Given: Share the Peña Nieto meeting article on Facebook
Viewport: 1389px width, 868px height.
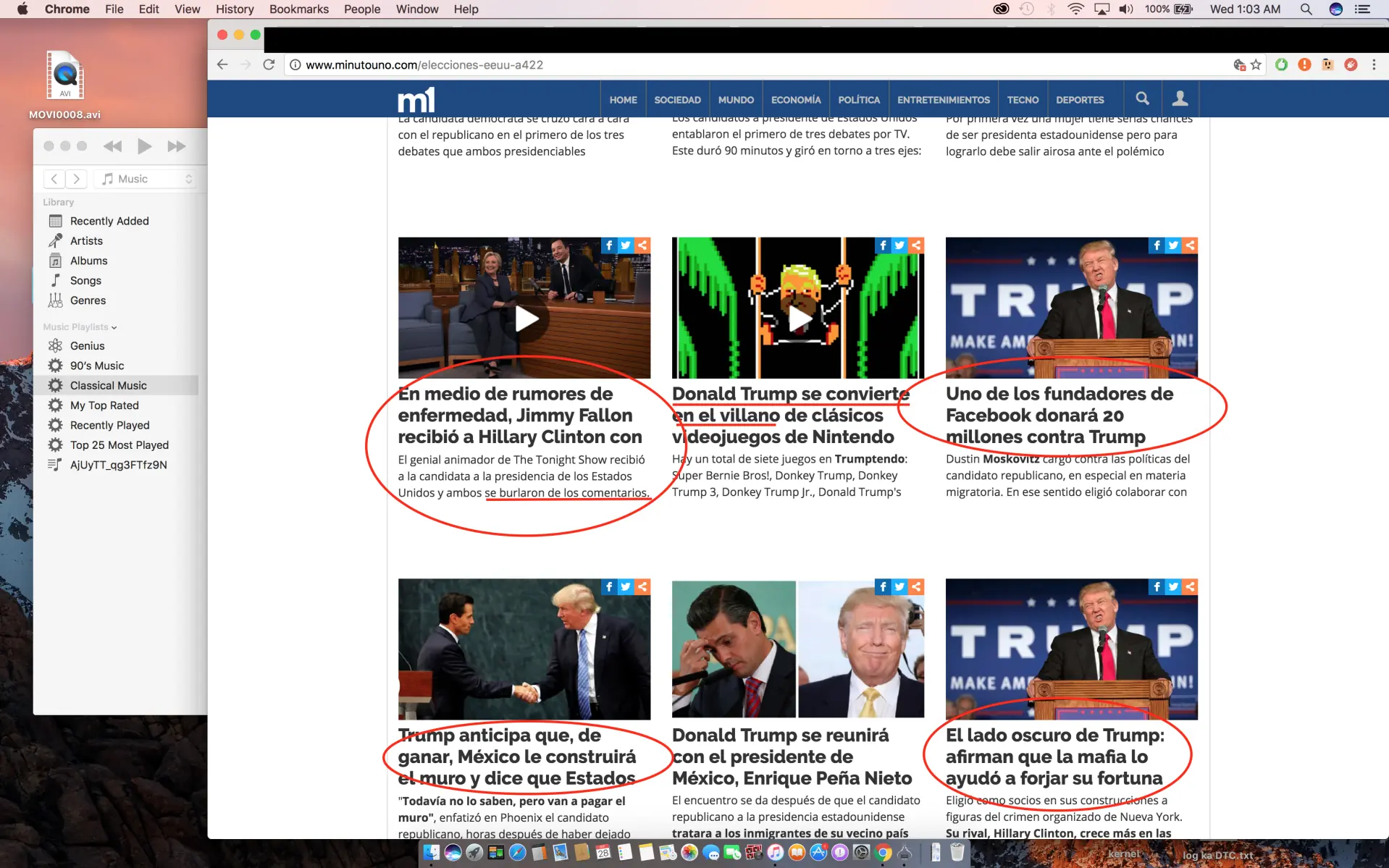Looking at the screenshot, I should (x=883, y=586).
